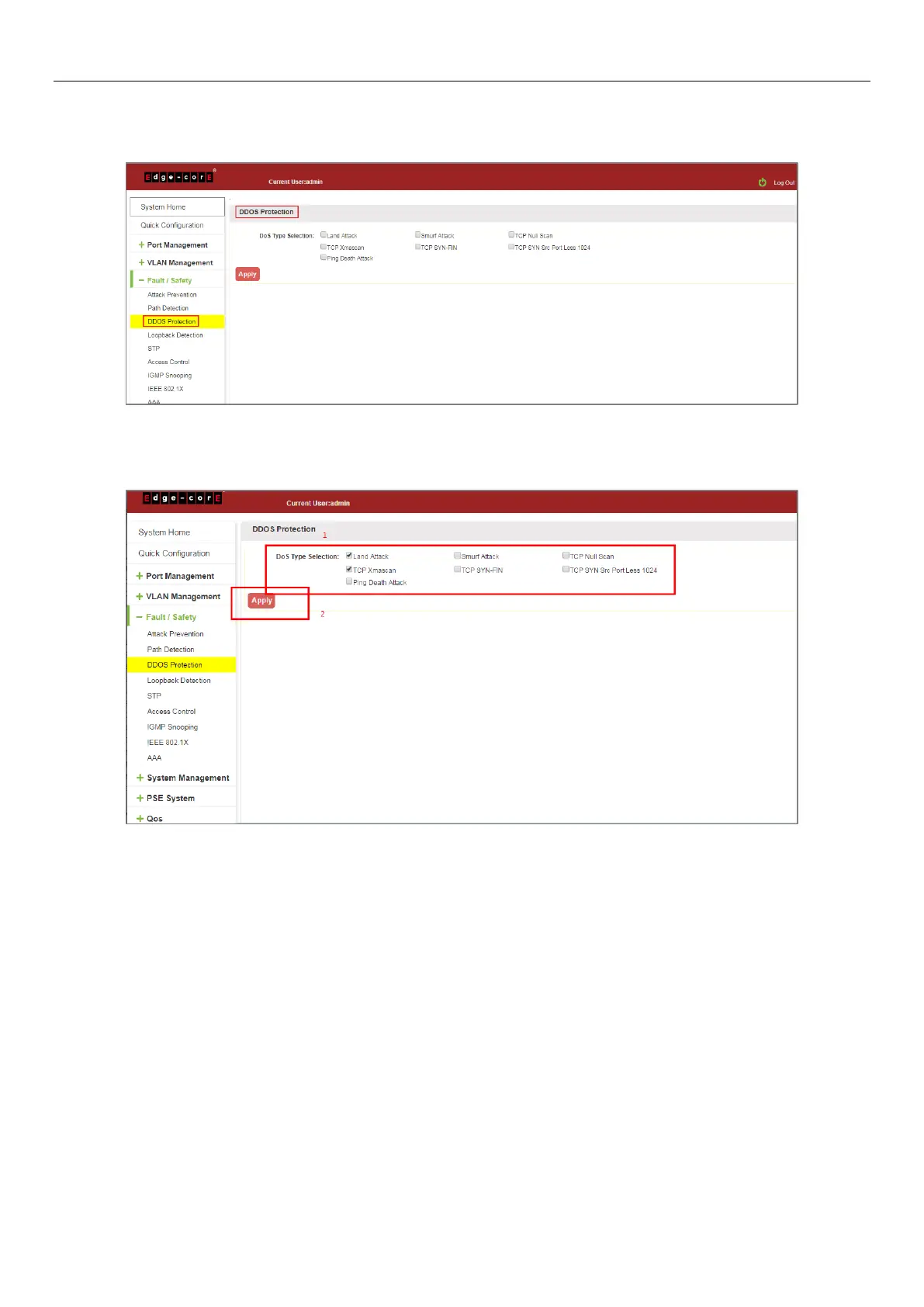Enable Smurf Attack checkbox in the upper screenshot

tap(417, 235)
